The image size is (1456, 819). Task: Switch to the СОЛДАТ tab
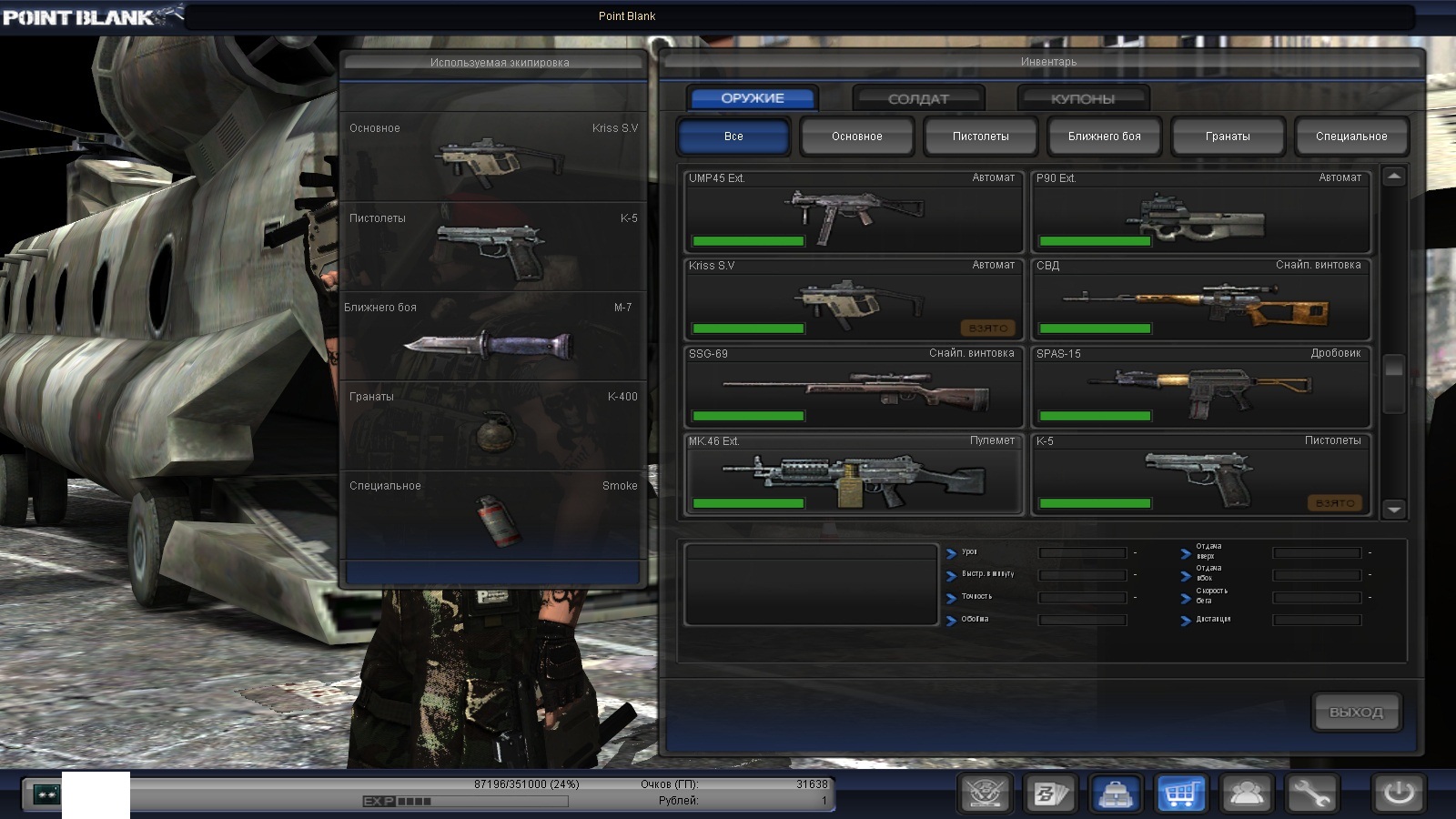(x=918, y=98)
